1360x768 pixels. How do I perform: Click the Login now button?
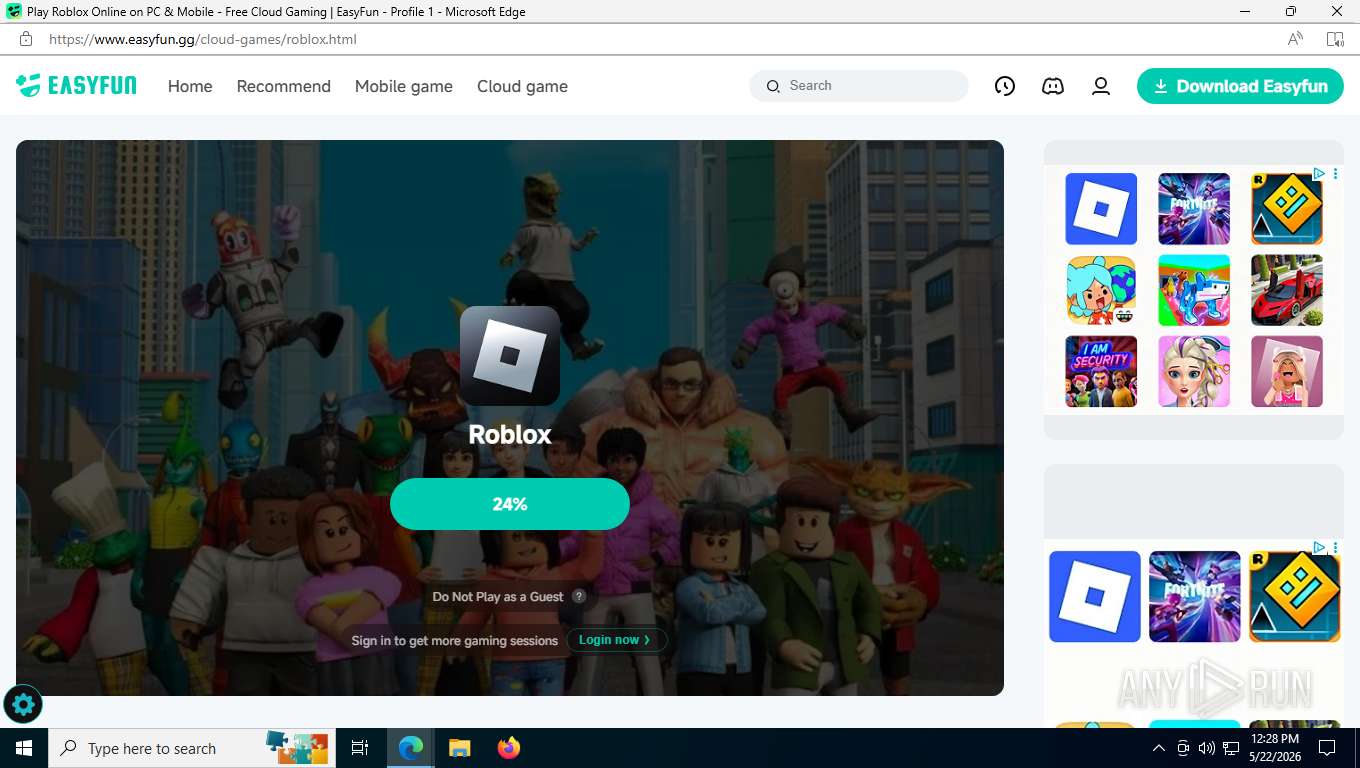pos(616,640)
